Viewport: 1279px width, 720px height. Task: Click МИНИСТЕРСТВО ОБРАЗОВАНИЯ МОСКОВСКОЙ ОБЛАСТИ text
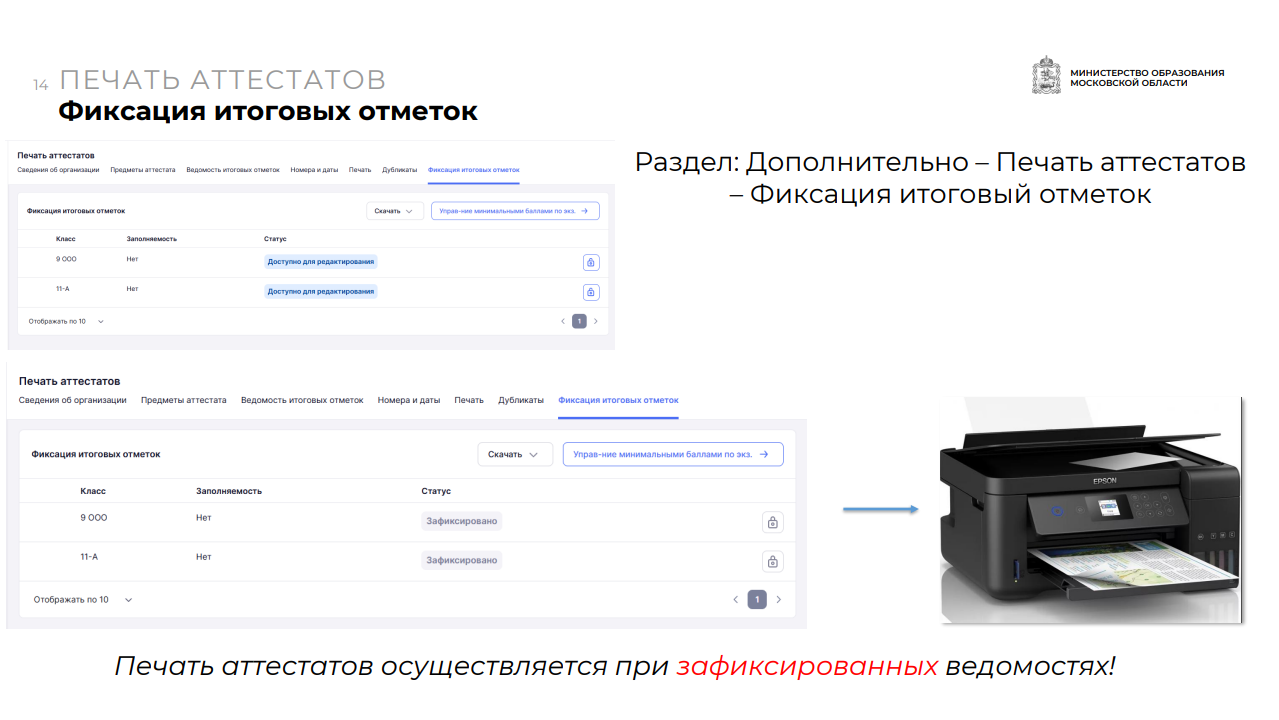point(1147,78)
